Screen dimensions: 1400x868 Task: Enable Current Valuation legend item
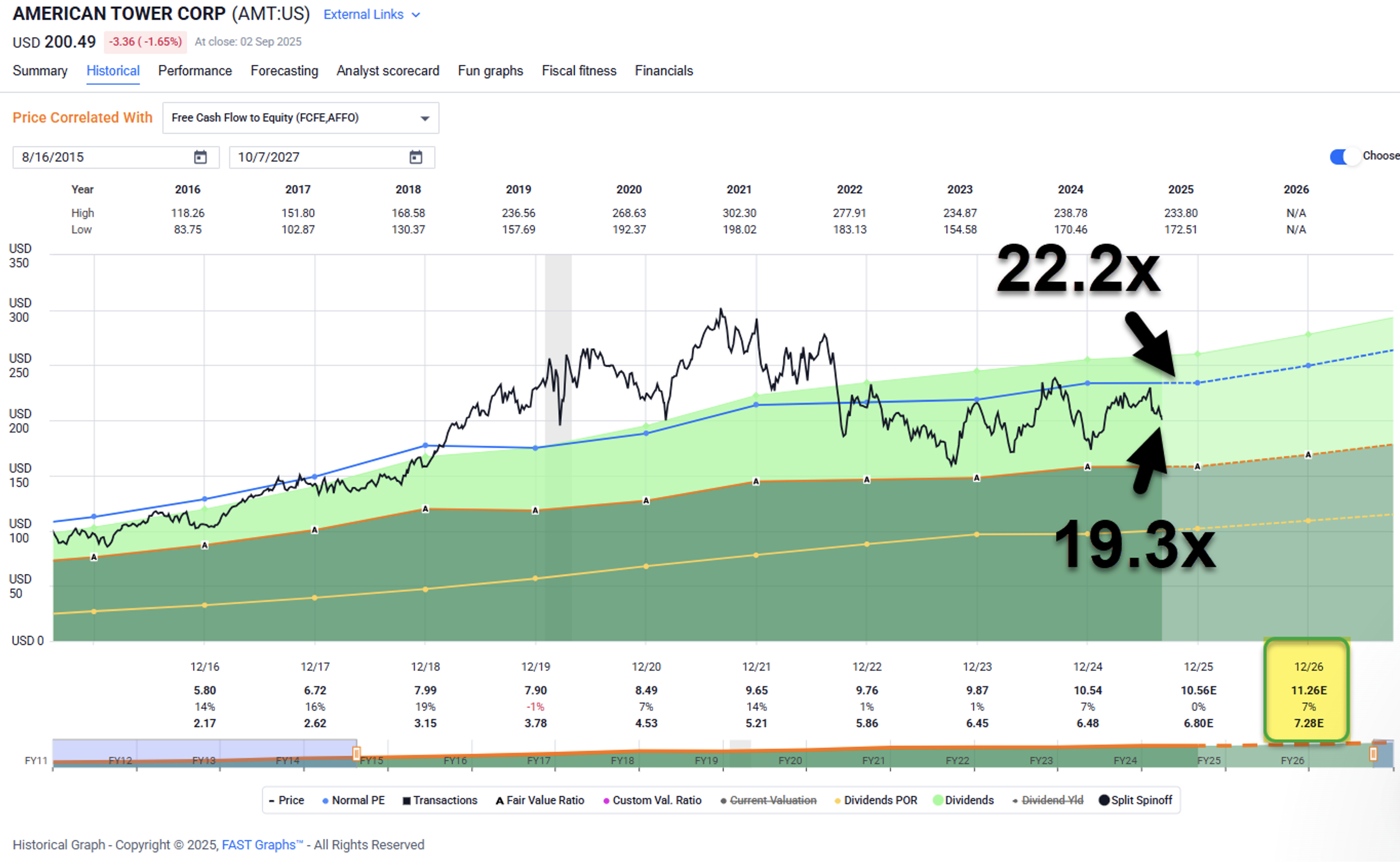point(768,800)
